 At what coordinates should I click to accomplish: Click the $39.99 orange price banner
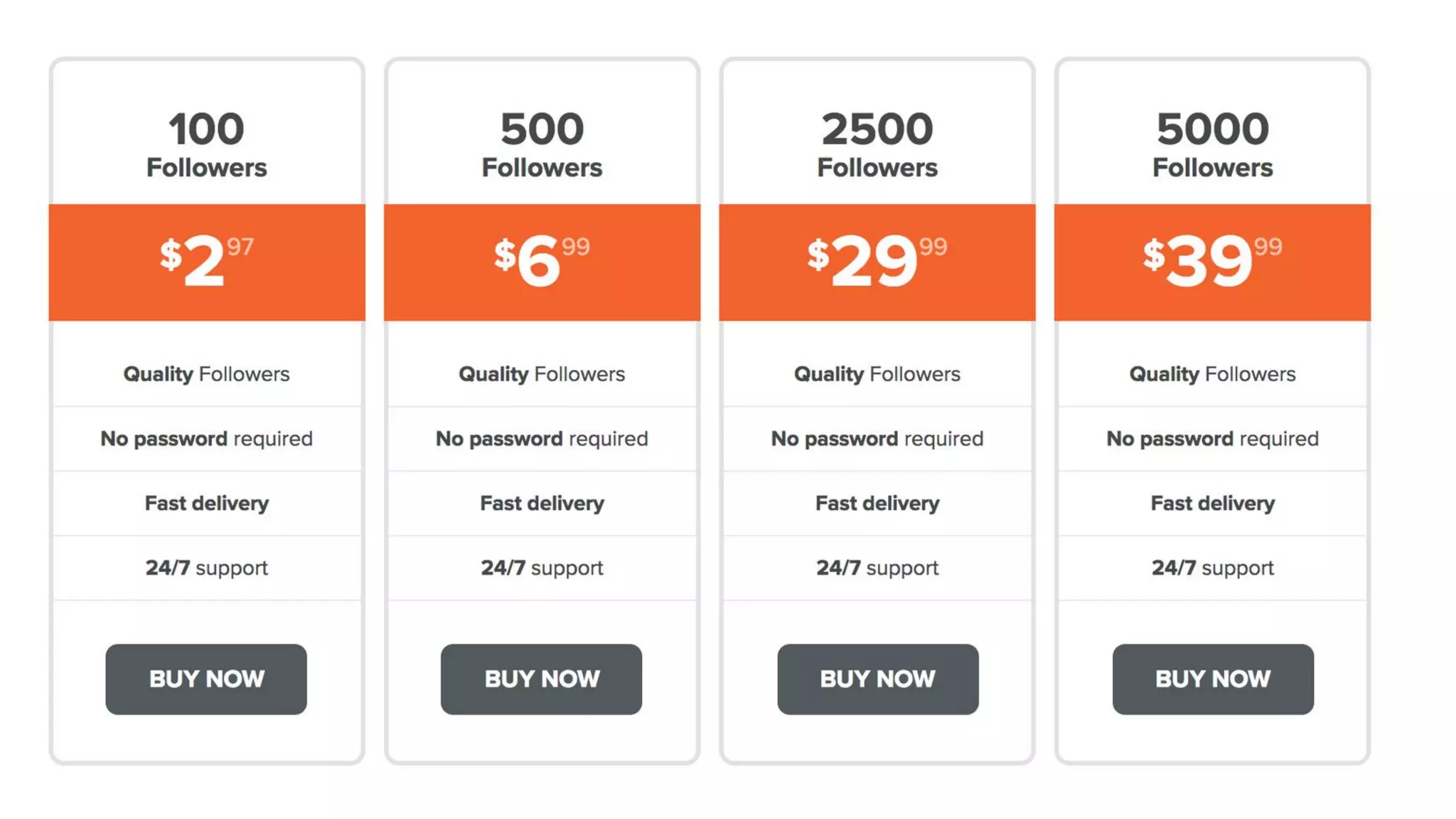(1212, 262)
